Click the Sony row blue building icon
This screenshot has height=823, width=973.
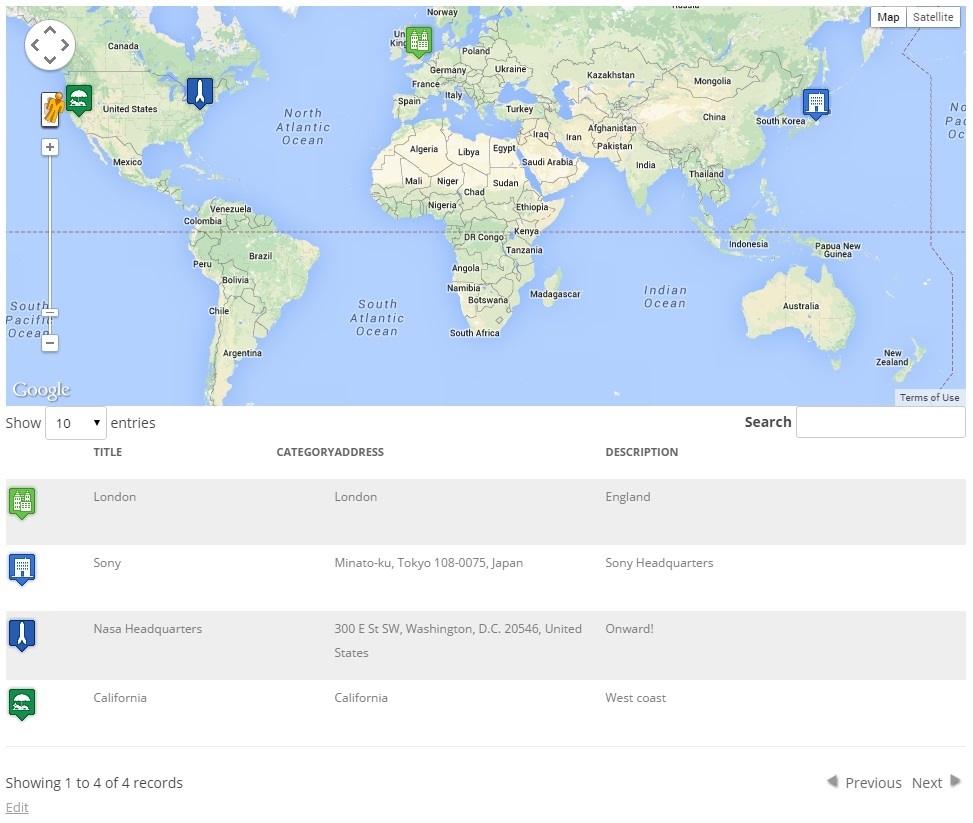coord(22,568)
